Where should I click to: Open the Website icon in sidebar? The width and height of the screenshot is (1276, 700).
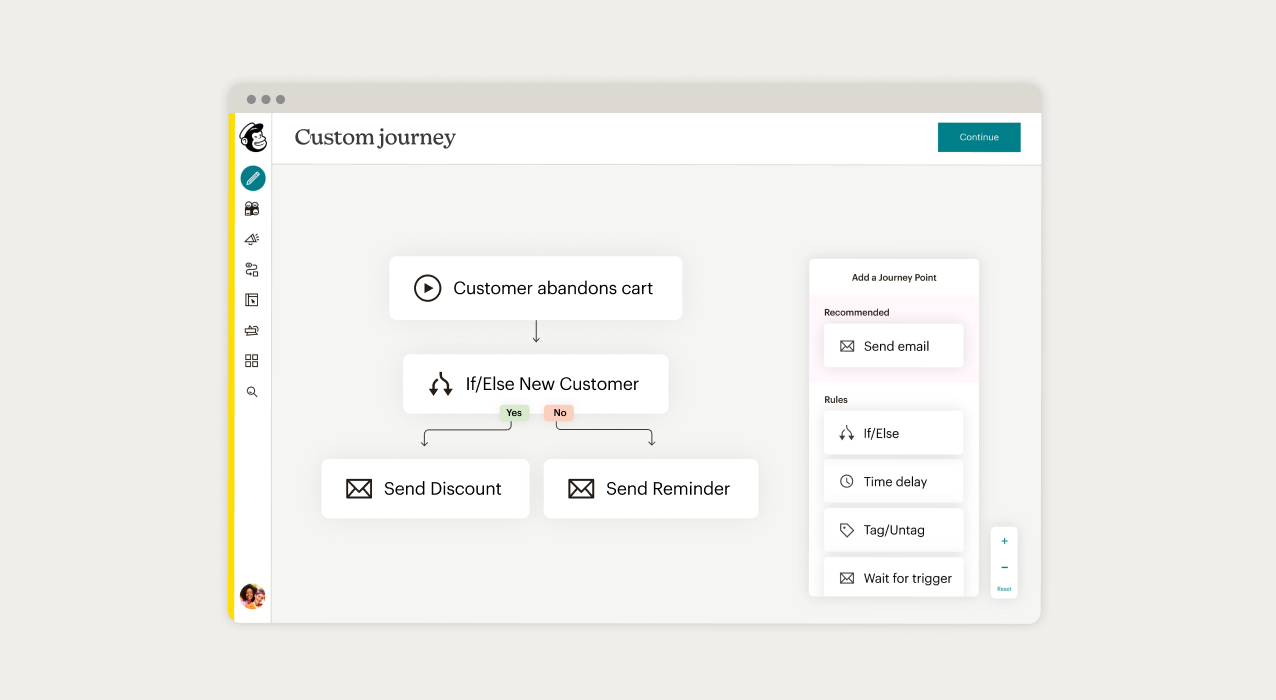(x=252, y=300)
